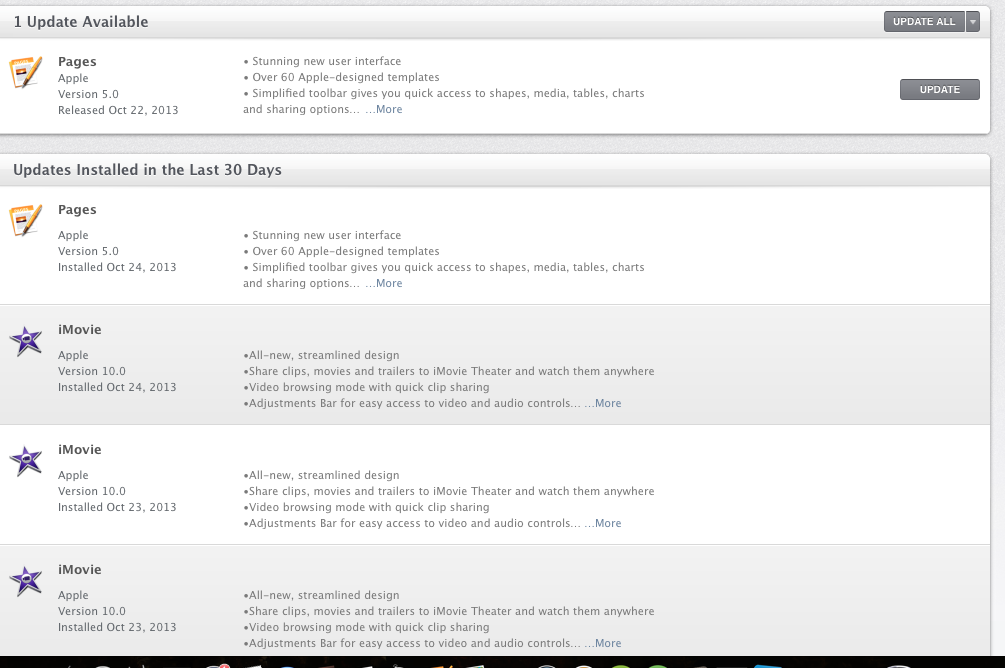Click 'Updates Installed in the Last 30 Days' header
Image resolution: width=1005 pixels, height=668 pixels.
pyautogui.click(x=147, y=170)
